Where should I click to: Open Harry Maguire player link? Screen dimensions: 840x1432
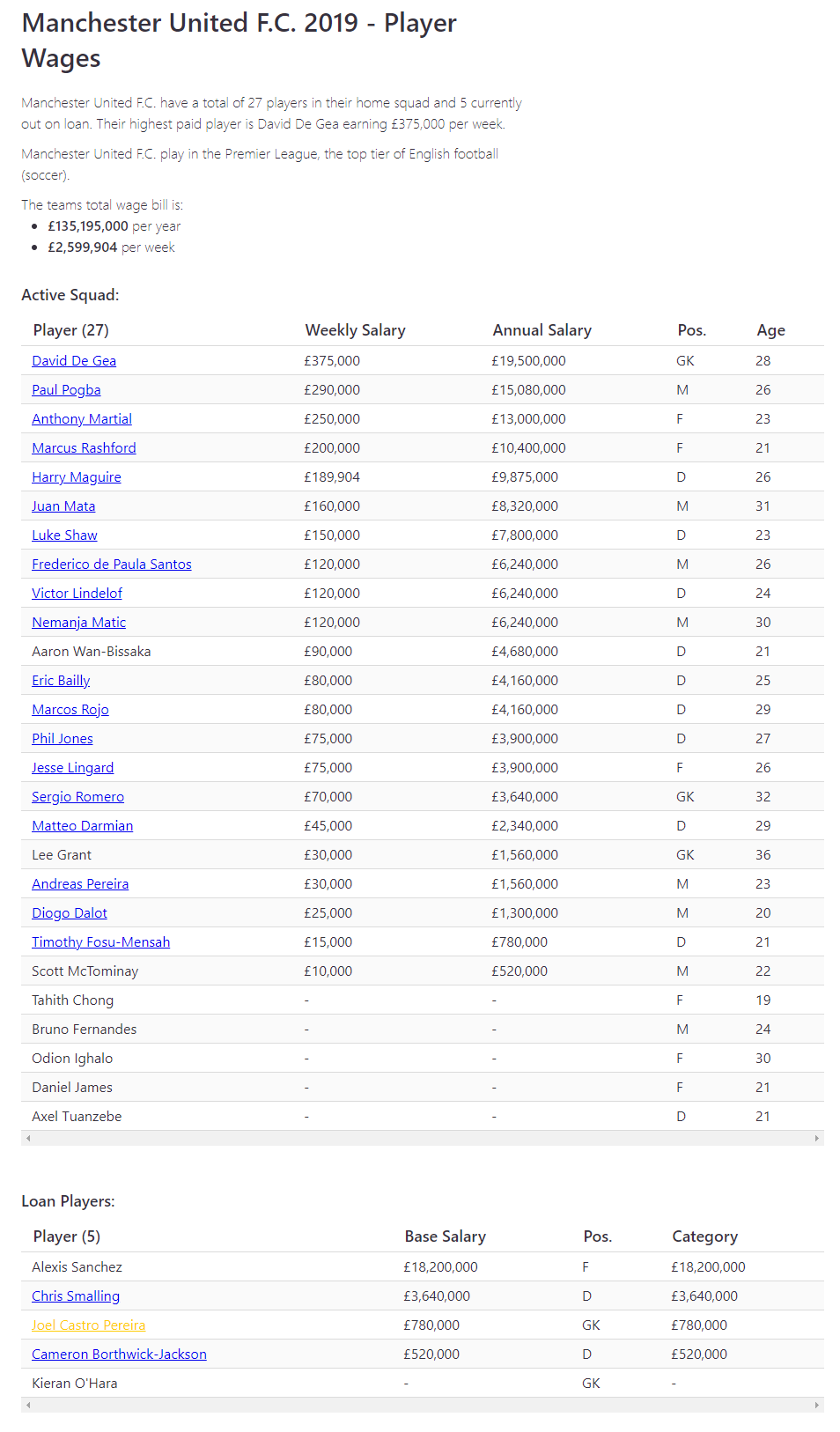[77, 476]
